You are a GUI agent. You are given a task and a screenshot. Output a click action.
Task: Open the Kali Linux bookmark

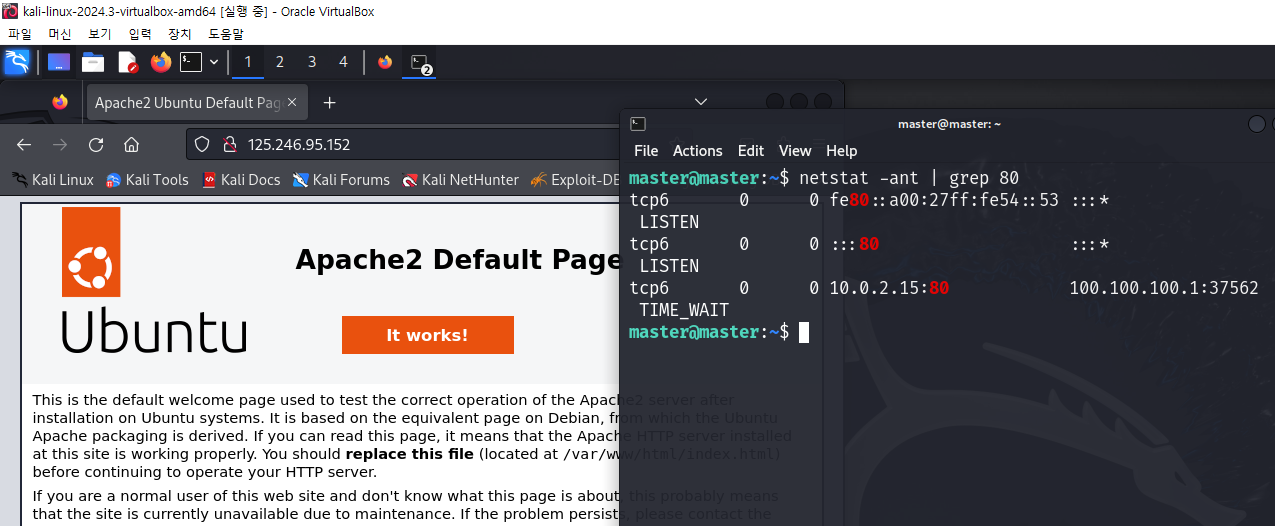click(53, 180)
